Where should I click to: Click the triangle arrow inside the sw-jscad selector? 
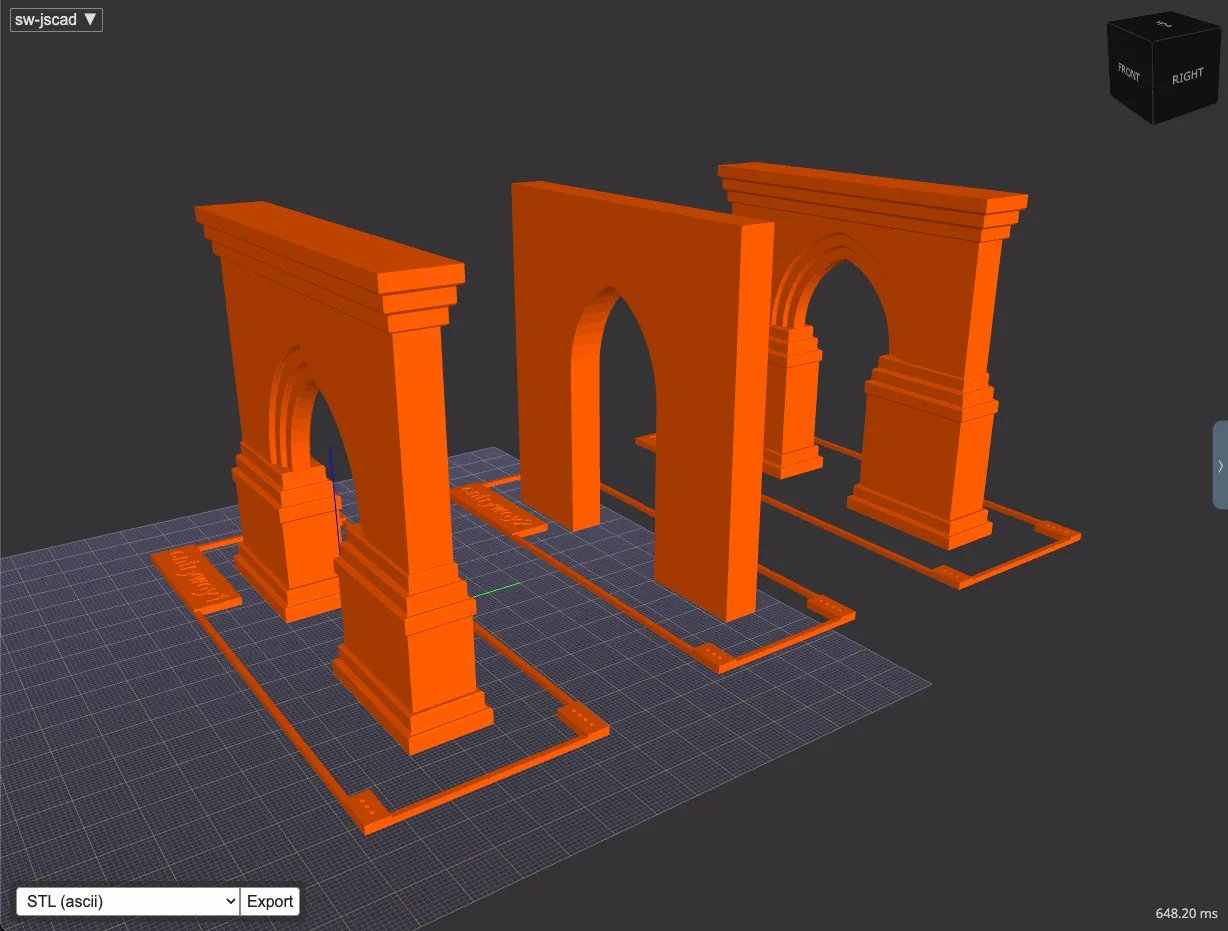[89, 19]
